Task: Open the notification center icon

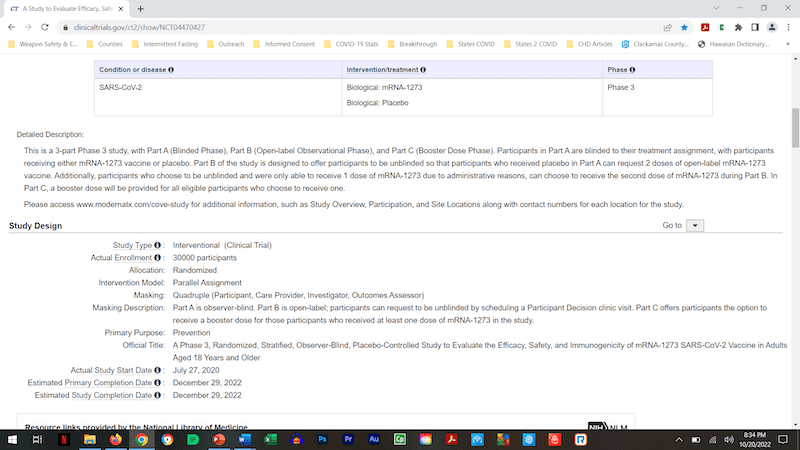Action: [x=783, y=440]
